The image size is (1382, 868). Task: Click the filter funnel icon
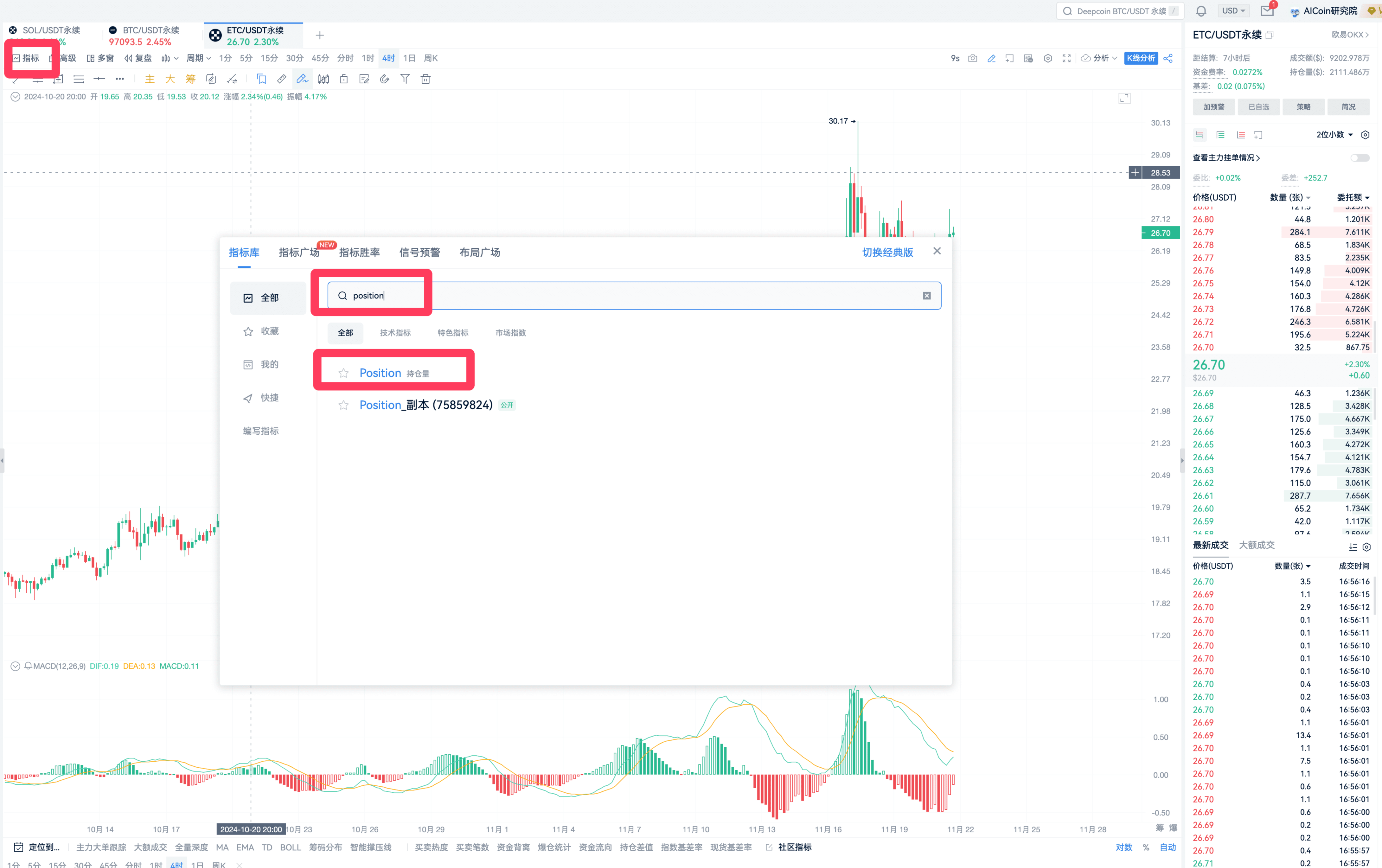click(405, 79)
